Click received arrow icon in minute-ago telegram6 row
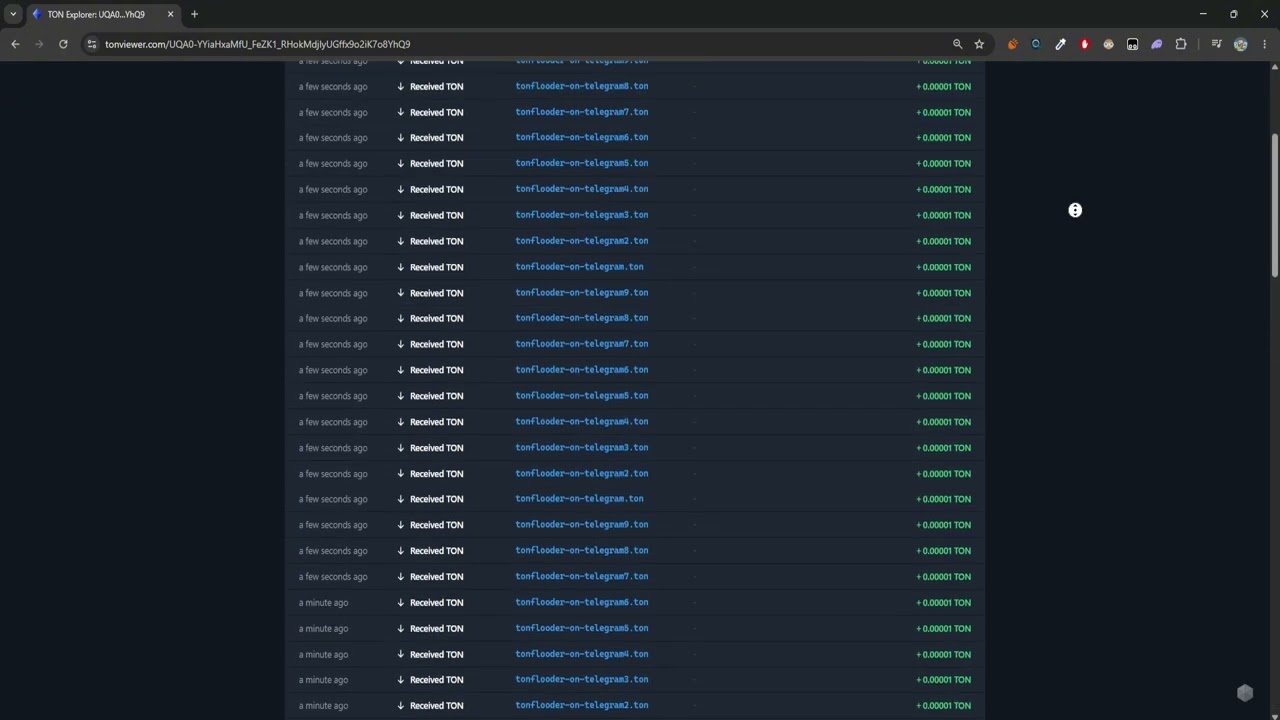Viewport: 1280px width, 720px height. point(401,602)
